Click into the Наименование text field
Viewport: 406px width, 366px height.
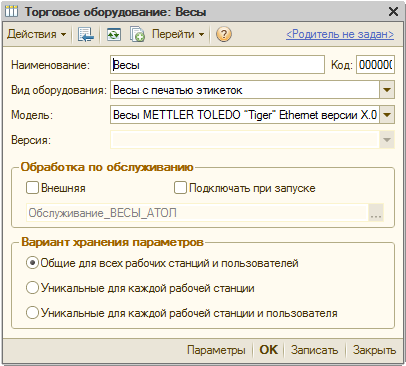(217, 65)
